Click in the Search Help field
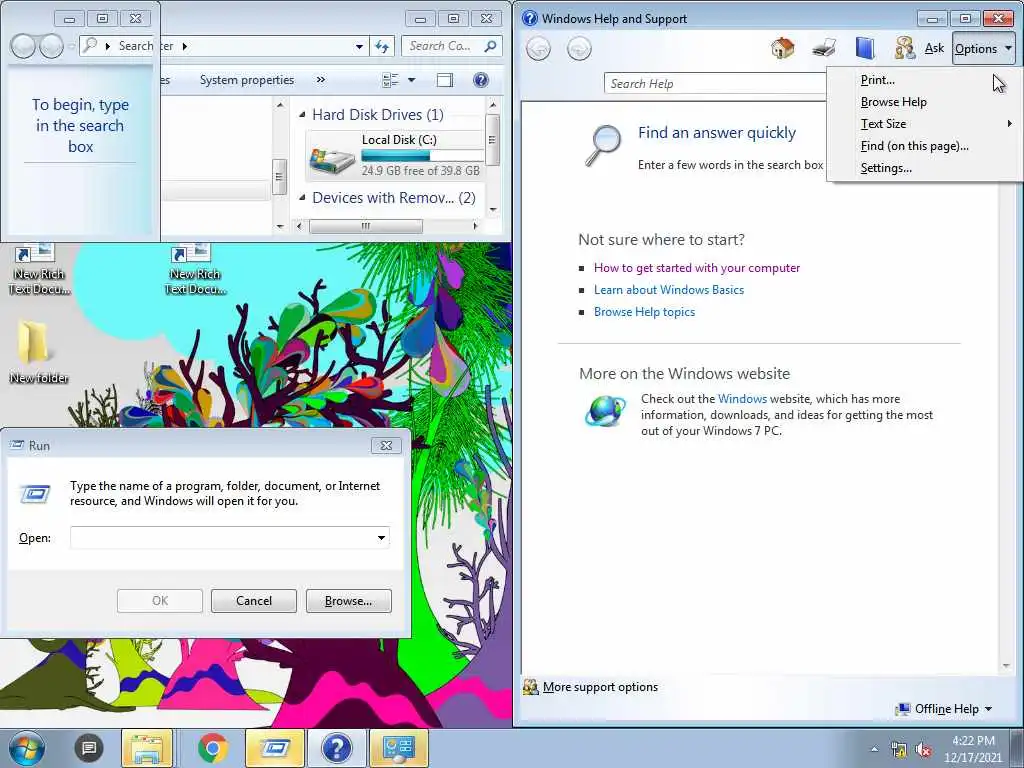 click(714, 84)
